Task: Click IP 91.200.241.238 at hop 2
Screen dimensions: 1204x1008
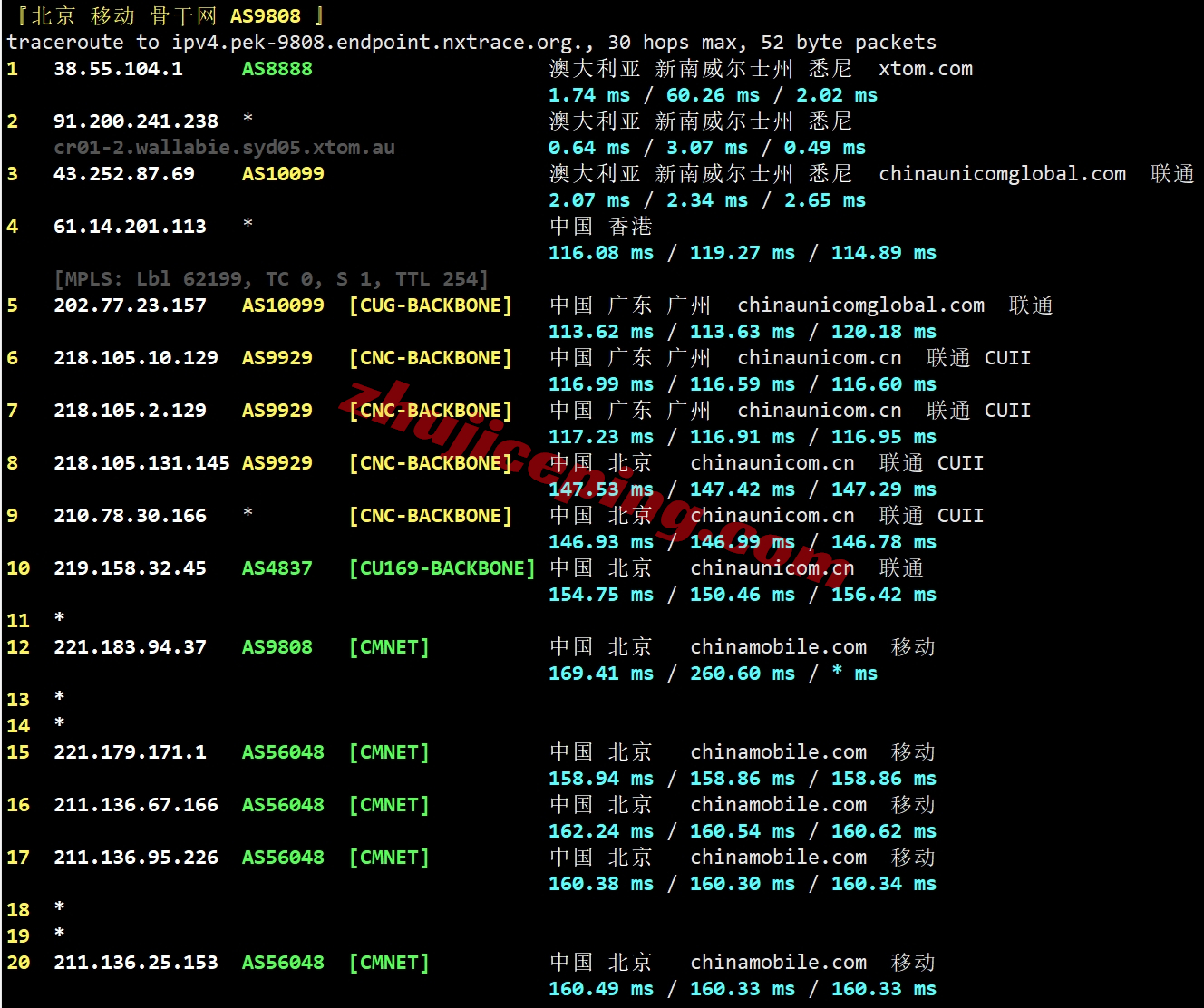Action: pyautogui.click(x=136, y=121)
